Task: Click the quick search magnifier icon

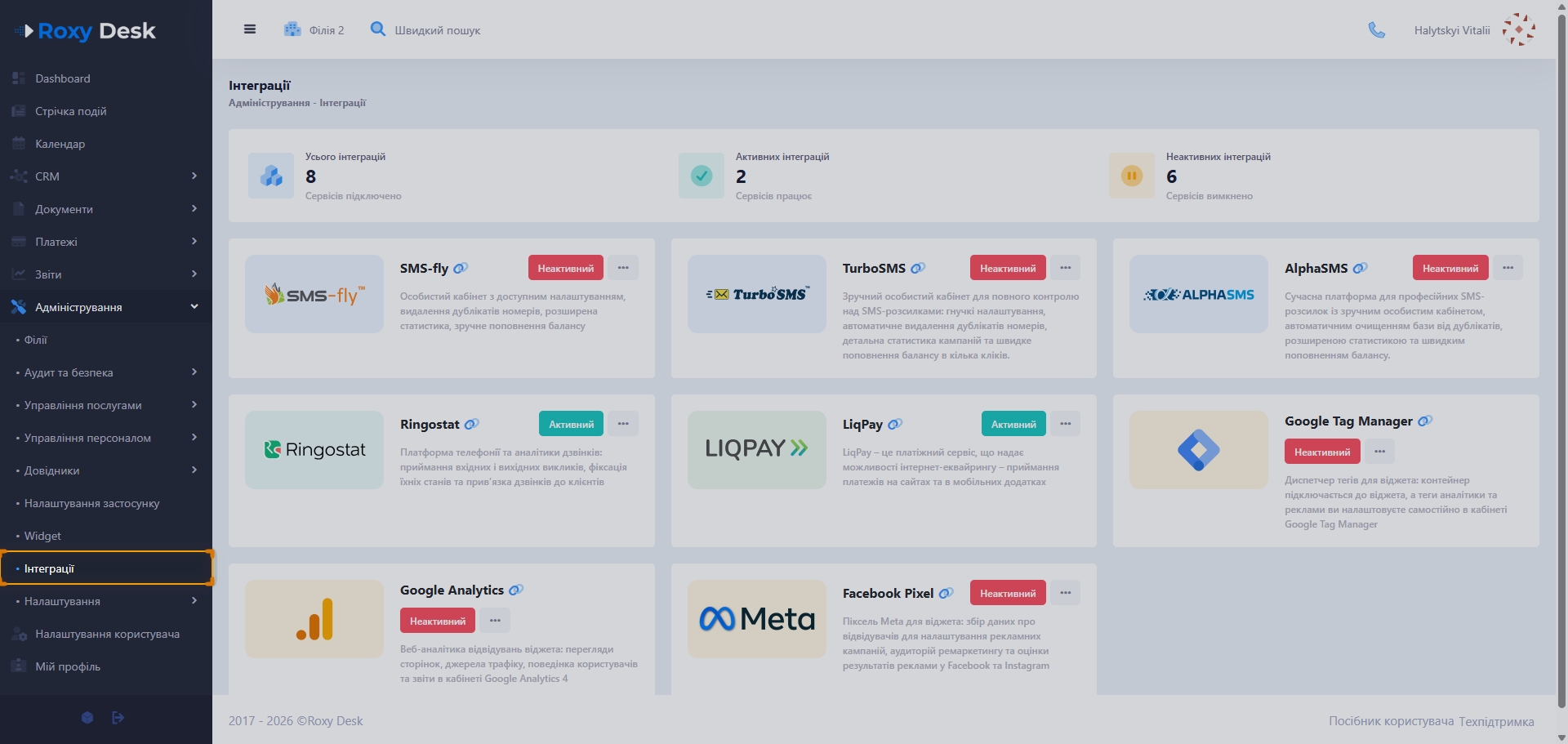Action: pyautogui.click(x=378, y=29)
